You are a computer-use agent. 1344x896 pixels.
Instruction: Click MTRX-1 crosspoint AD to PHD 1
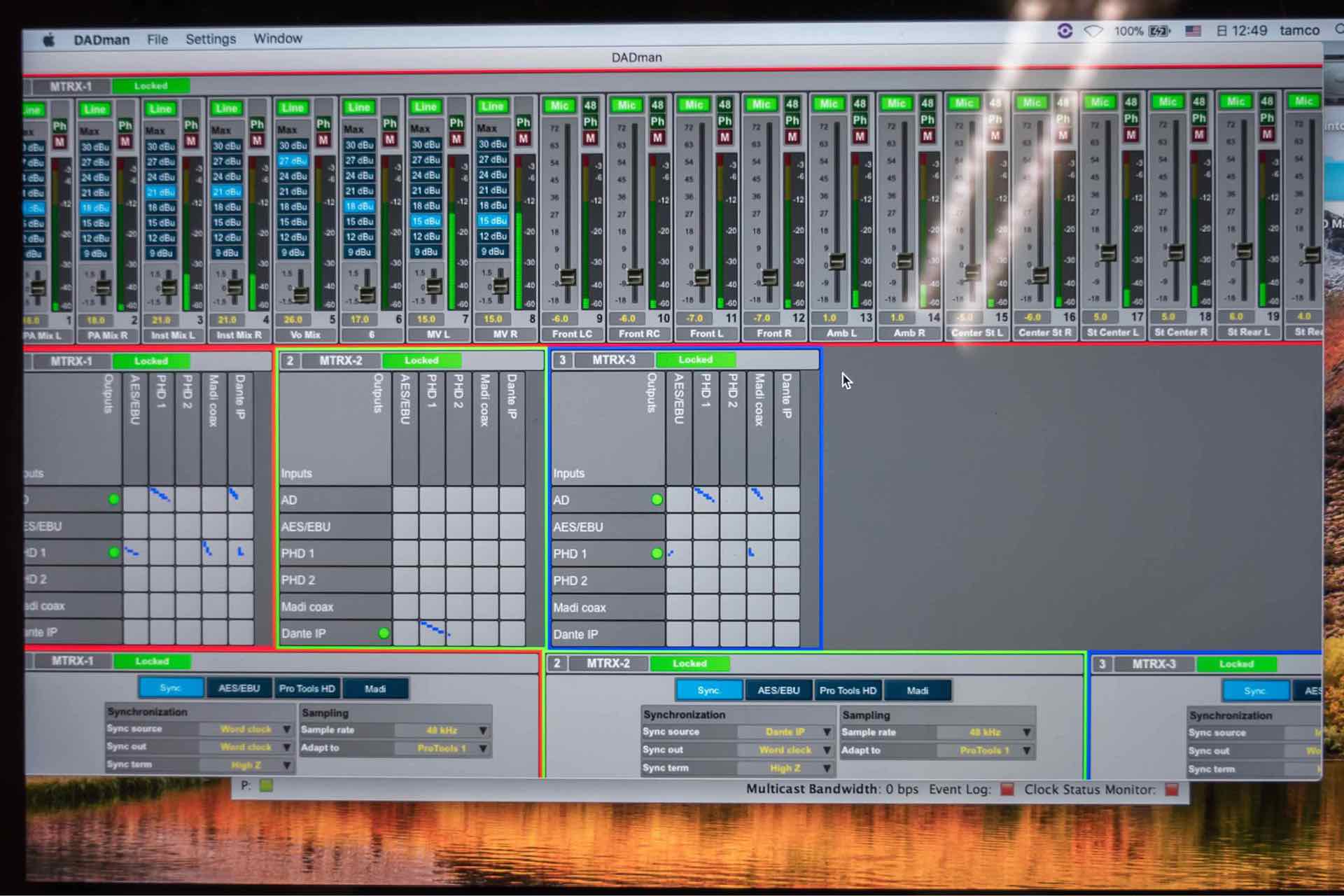[161, 499]
